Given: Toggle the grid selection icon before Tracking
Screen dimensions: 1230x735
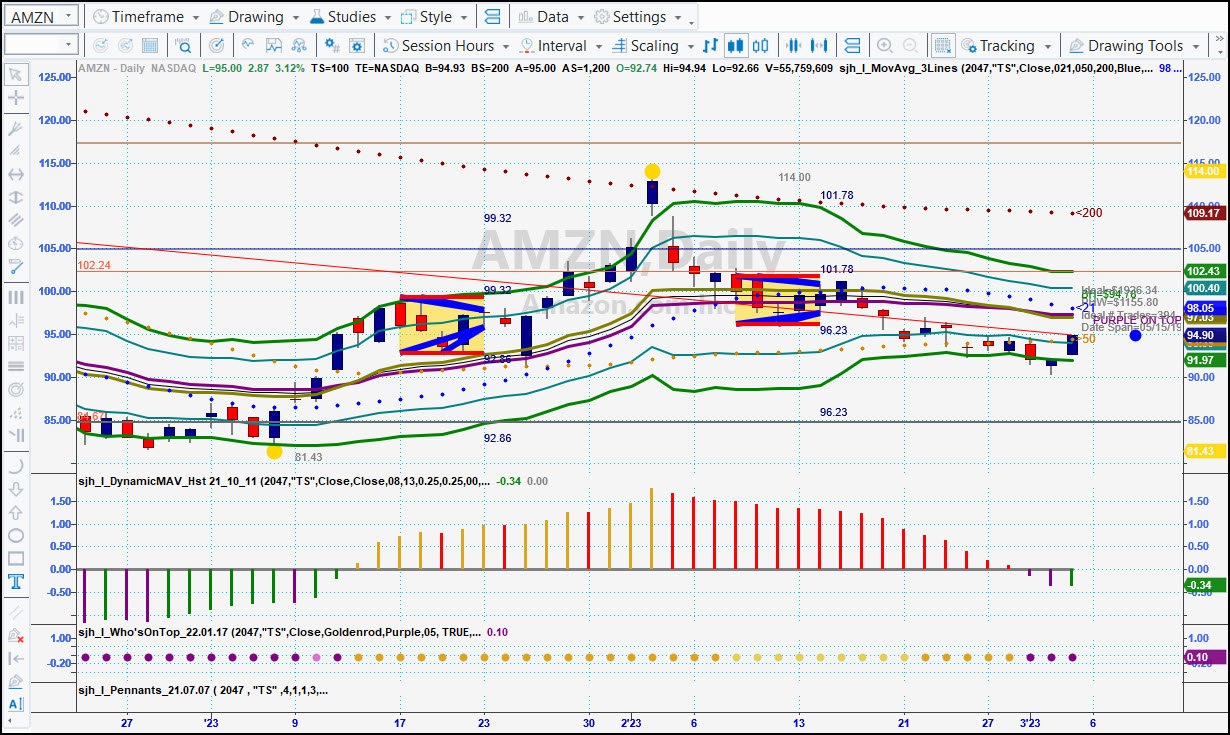Looking at the screenshot, I should 942,46.
